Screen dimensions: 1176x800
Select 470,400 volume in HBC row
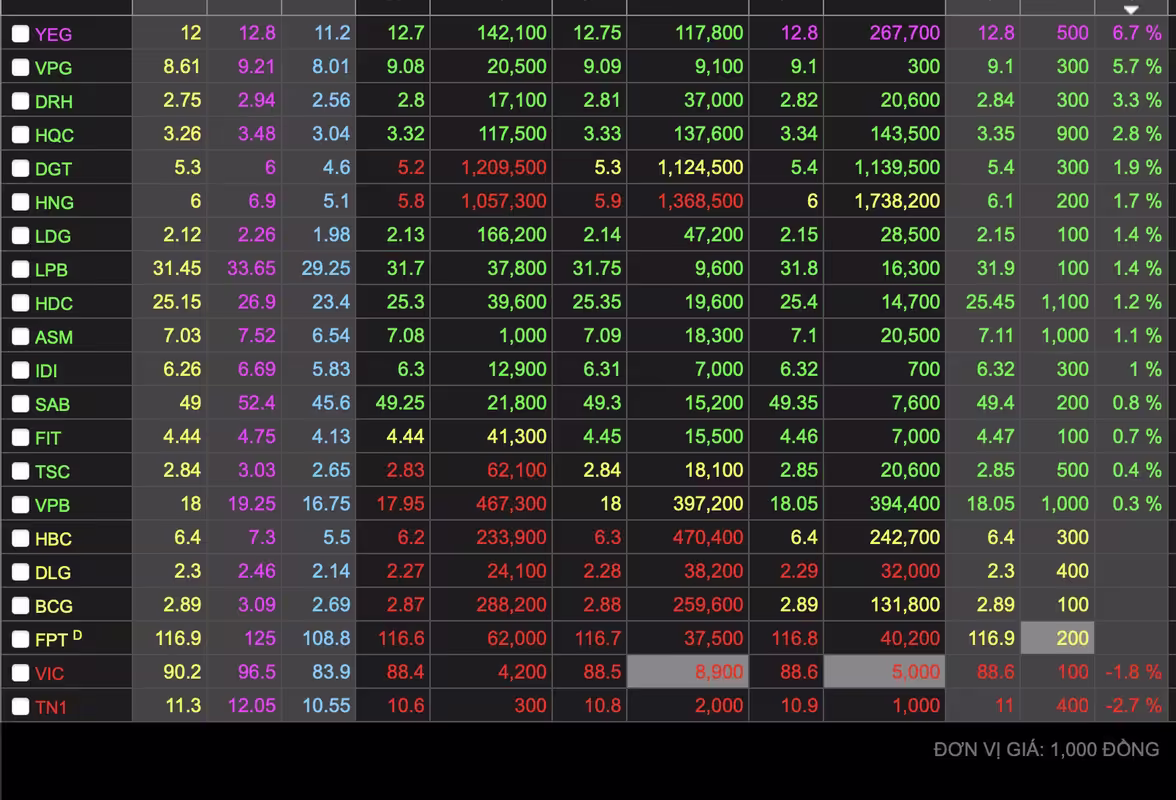[708, 538]
